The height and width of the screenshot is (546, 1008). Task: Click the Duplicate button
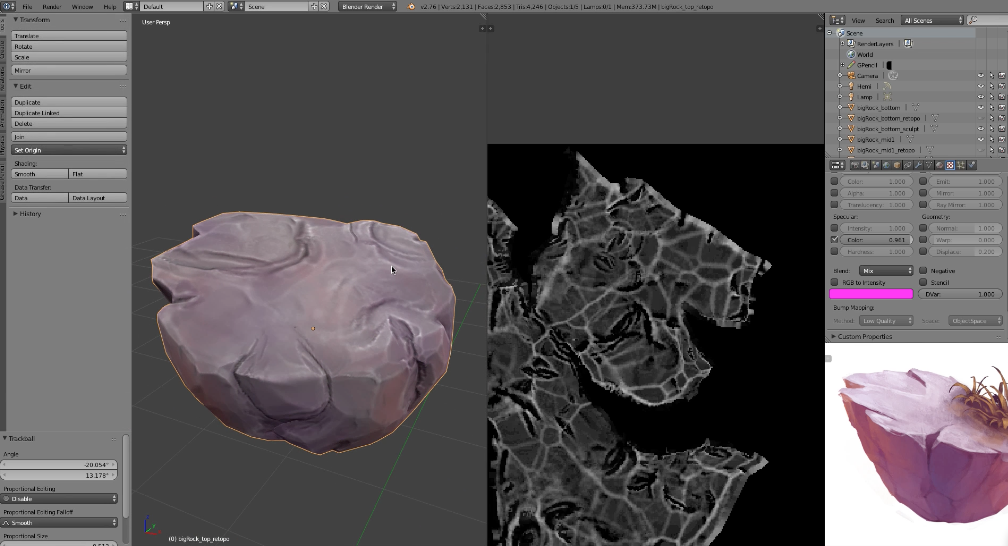pyautogui.click(x=69, y=102)
